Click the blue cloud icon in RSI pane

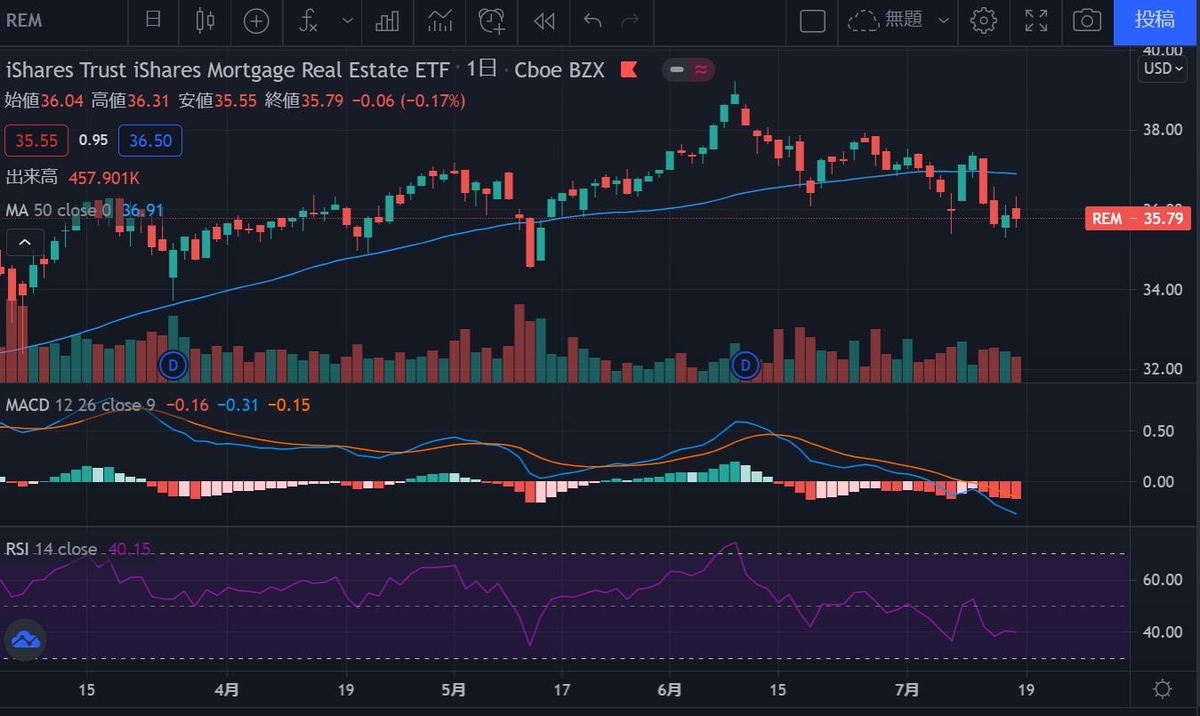[x=26, y=640]
